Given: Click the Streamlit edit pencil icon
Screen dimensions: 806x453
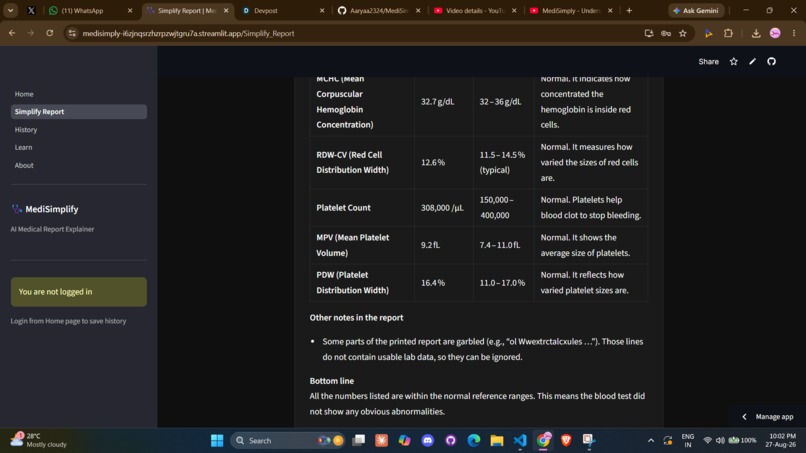Looking at the screenshot, I should pos(753,62).
